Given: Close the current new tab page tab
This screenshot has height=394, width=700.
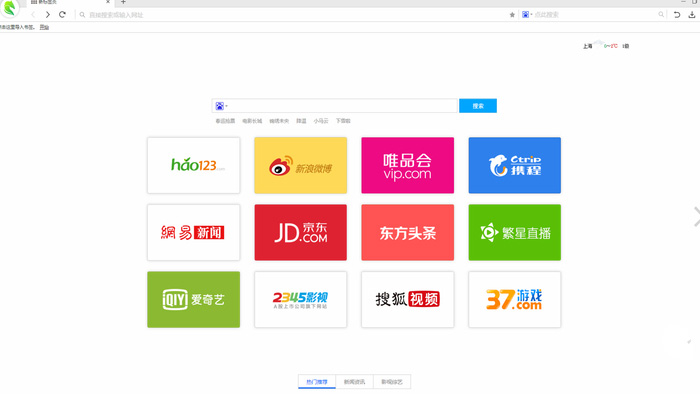Looking at the screenshot, I should [x=108, y=2].
